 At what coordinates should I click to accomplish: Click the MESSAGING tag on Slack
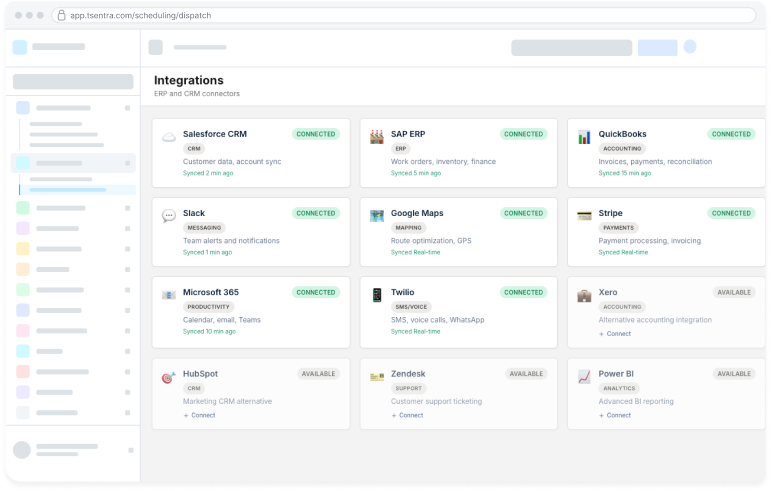204,228
